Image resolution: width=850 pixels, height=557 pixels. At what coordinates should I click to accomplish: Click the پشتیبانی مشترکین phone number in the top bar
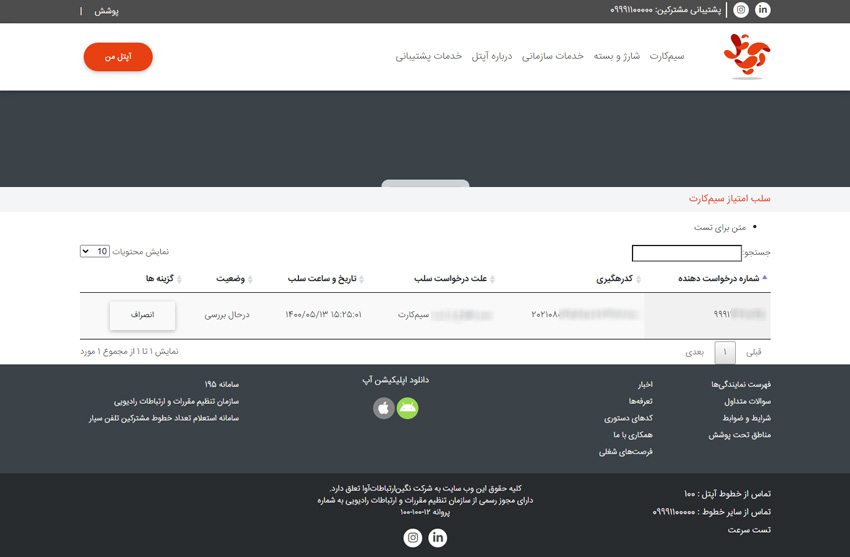666,10
